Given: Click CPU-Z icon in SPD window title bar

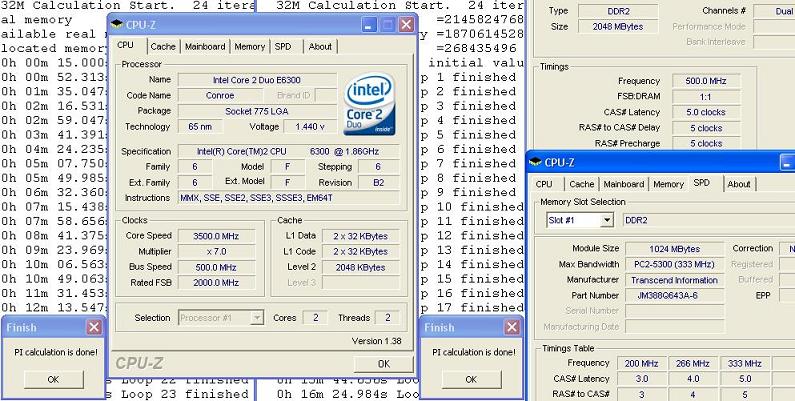Looking at the screenshot, I should point(535,162).
